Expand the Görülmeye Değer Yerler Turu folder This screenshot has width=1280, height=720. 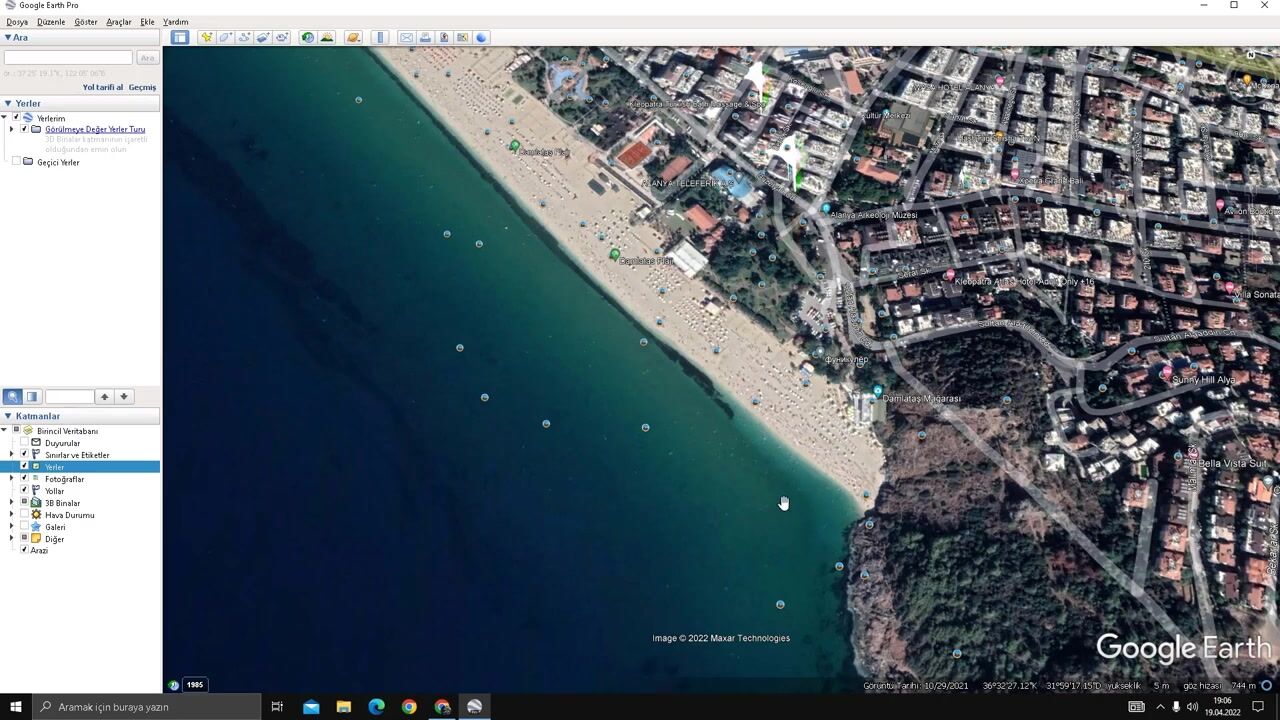click(x=12, y=129)
